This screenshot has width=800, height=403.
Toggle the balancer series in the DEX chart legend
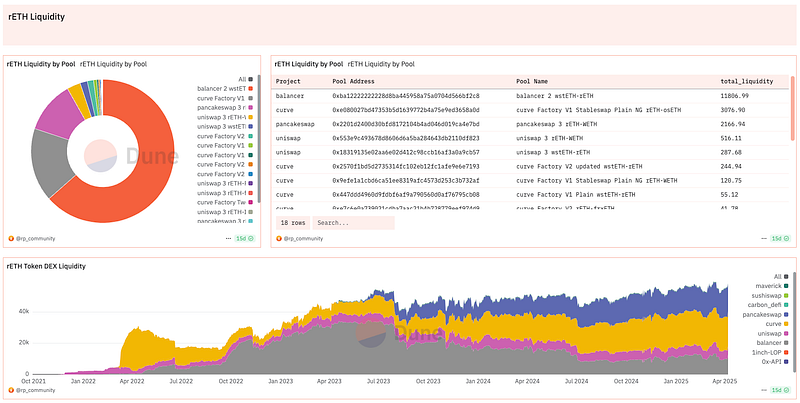(774, 343)
